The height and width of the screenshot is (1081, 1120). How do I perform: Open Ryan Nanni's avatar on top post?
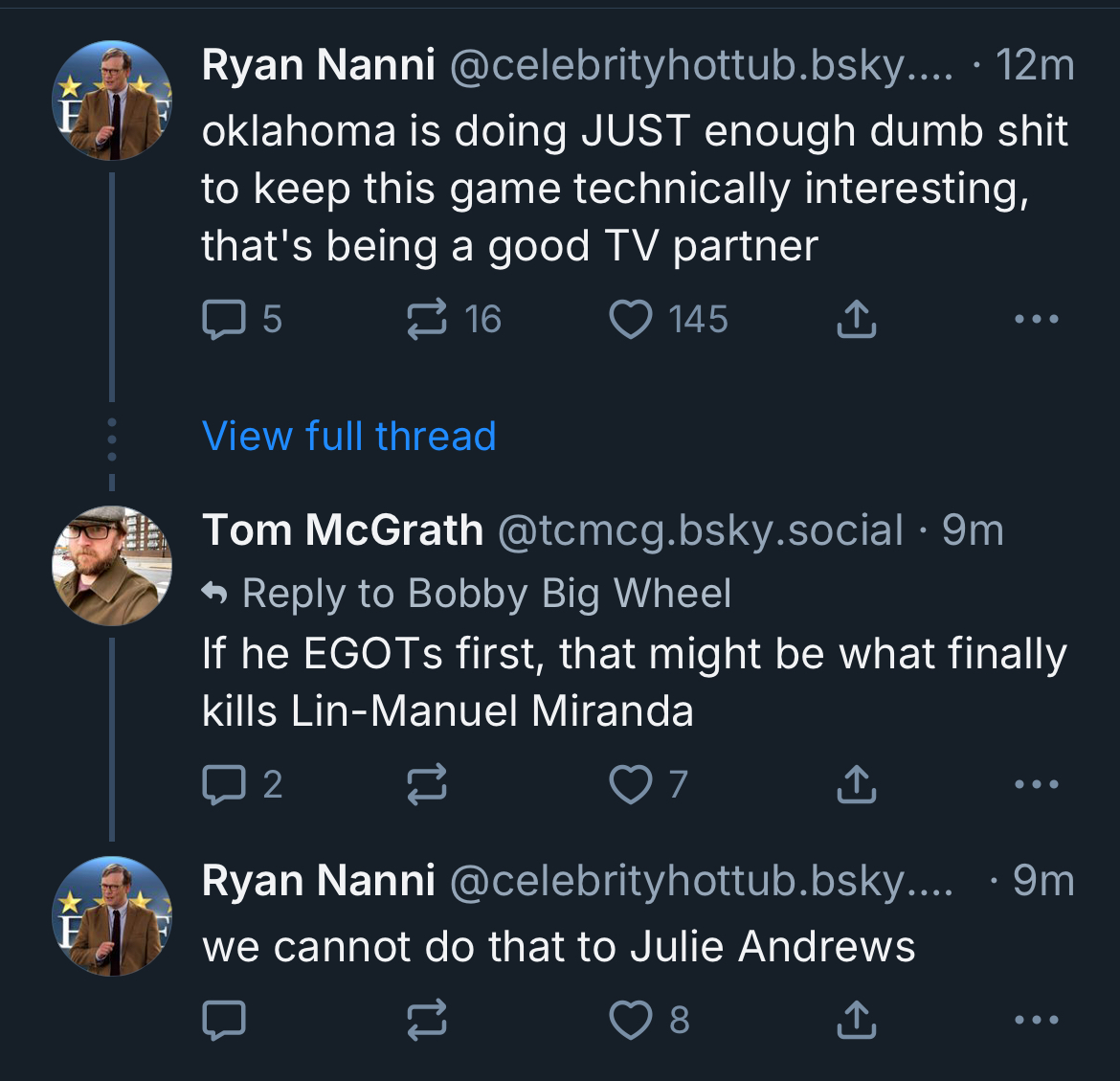point(112,101)
